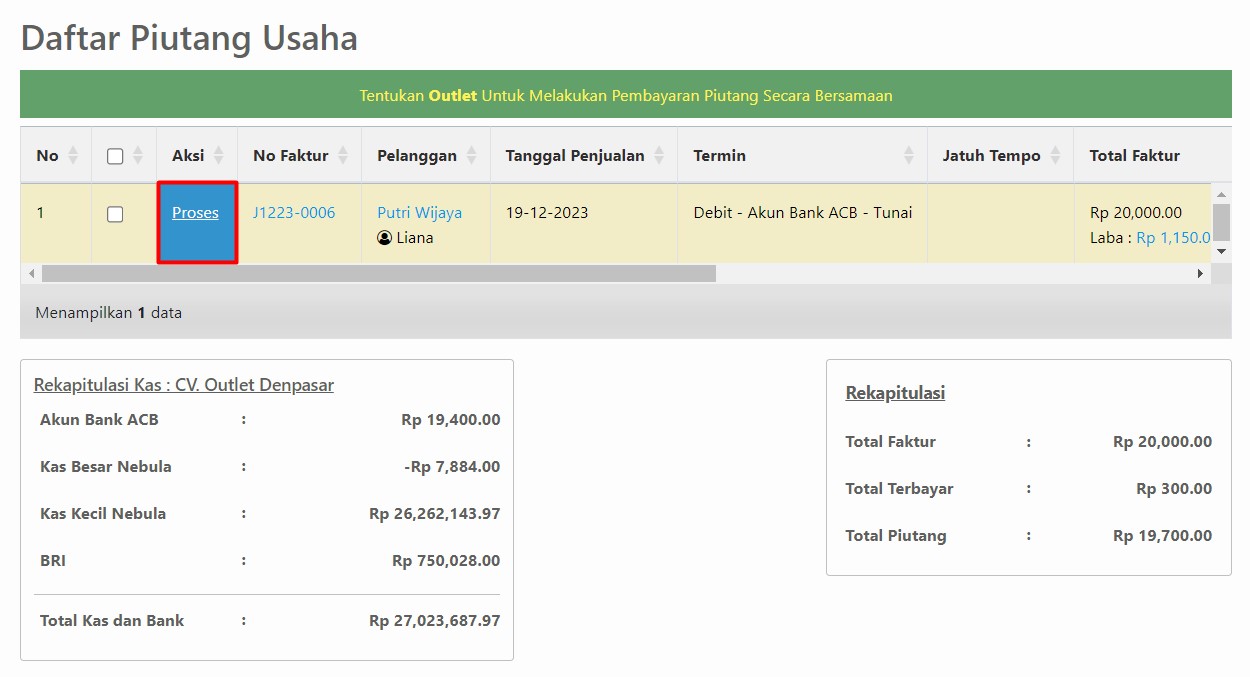Click the Proses action link
Viewport: 1250px width, 677px height.
click(x=195, y=213)
